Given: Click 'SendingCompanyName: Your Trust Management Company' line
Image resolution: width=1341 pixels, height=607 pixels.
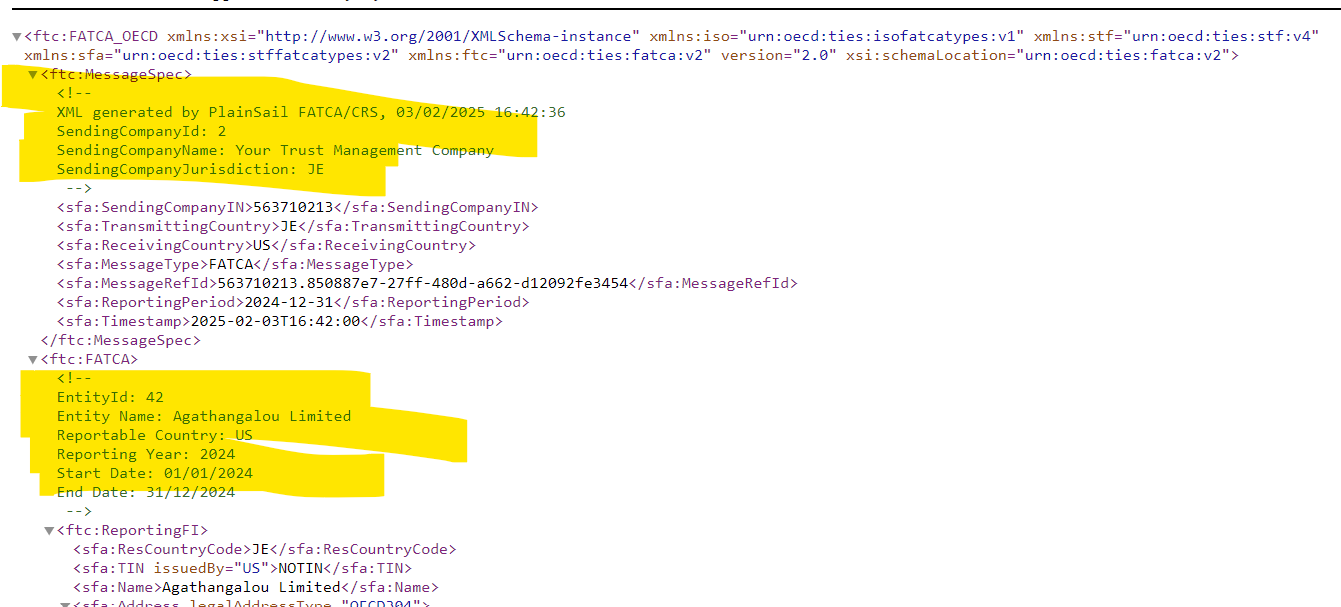Looking at the screenshot, I should [x=275, y=150].
